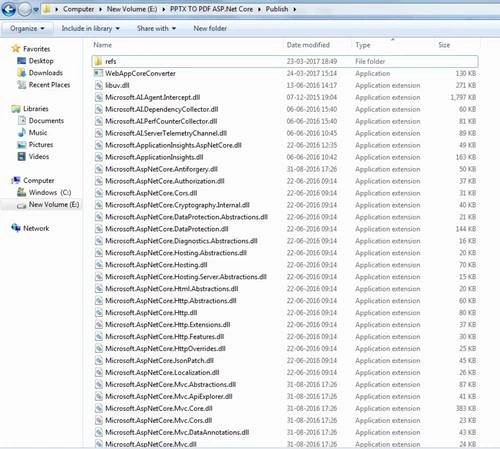
Task: Select Microsoft.AspNetCore.Http.Extensions.dll file name
Action: 168,325
